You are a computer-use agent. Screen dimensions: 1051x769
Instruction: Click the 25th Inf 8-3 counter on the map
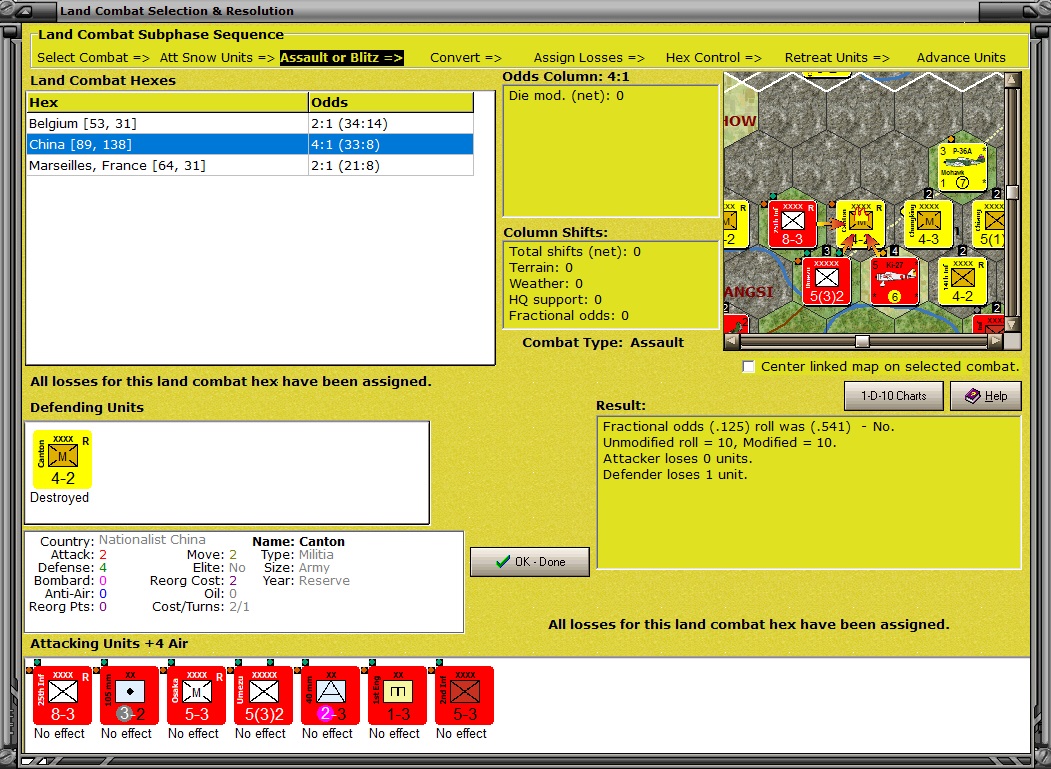coord(792,225)
